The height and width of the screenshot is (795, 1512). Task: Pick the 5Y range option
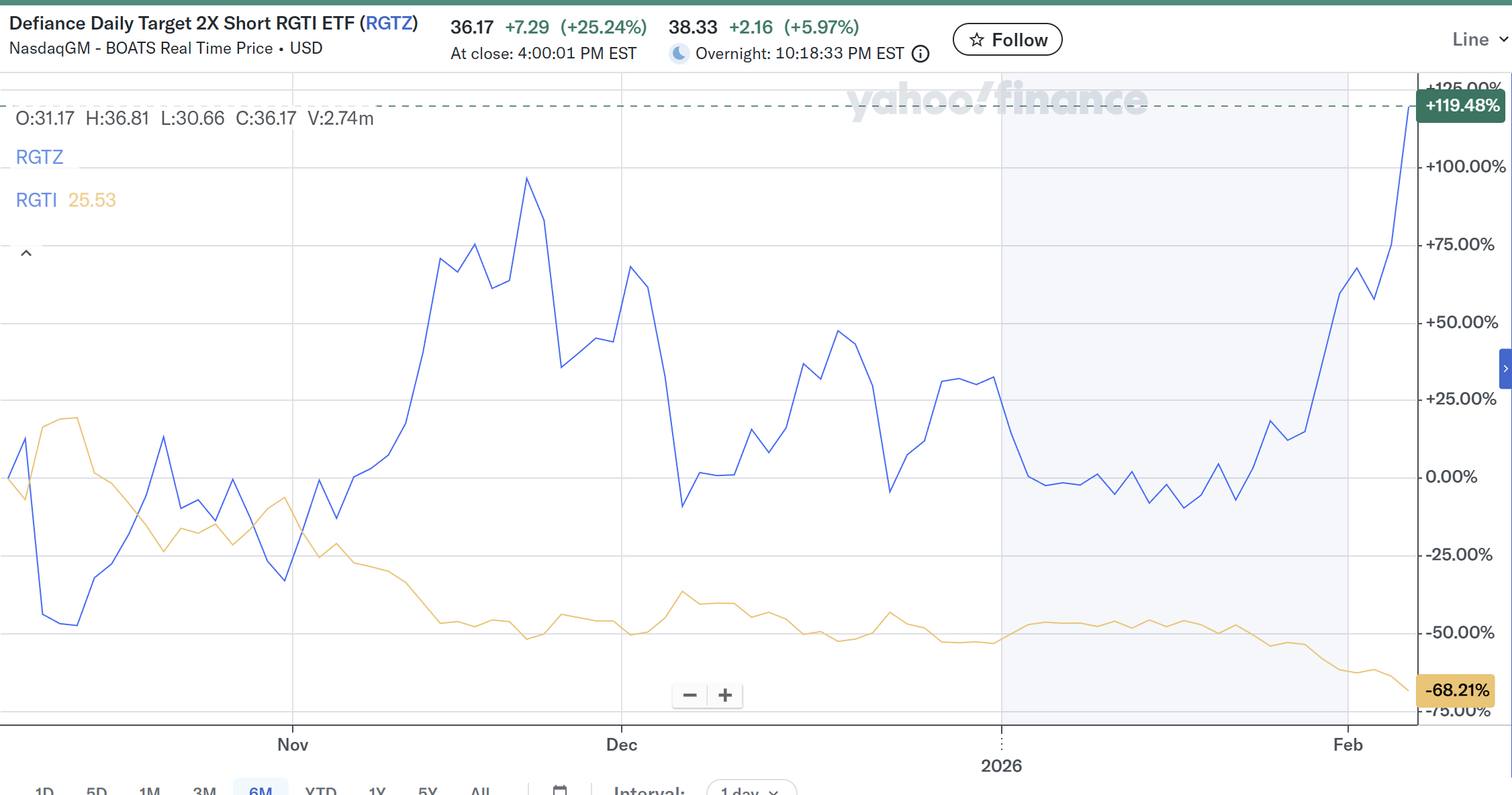[x=427, y=790]
